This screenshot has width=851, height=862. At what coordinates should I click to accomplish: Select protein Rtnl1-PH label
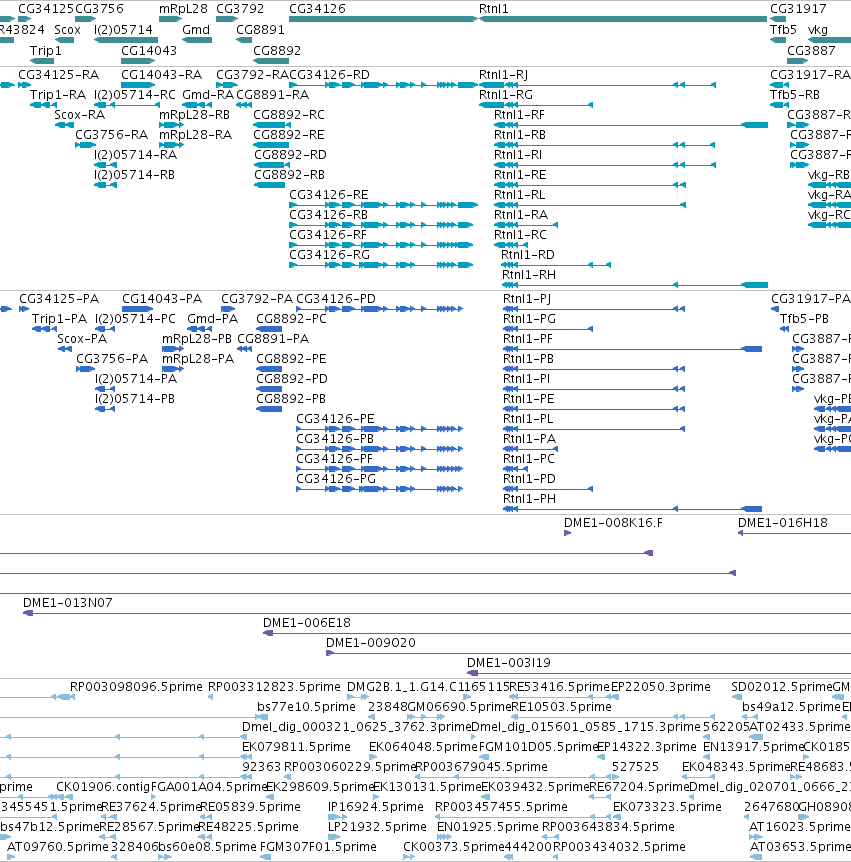529,499
